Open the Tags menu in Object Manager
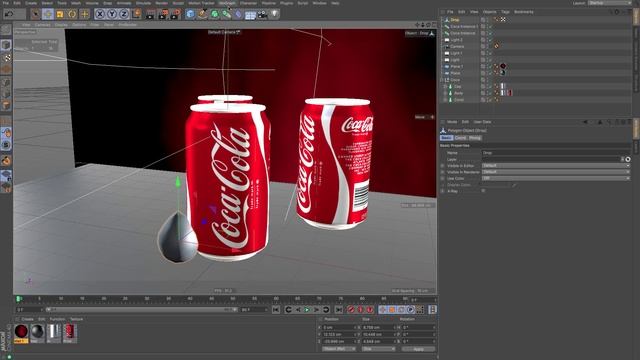Screen dimensions: 640x360 [505, 12]
